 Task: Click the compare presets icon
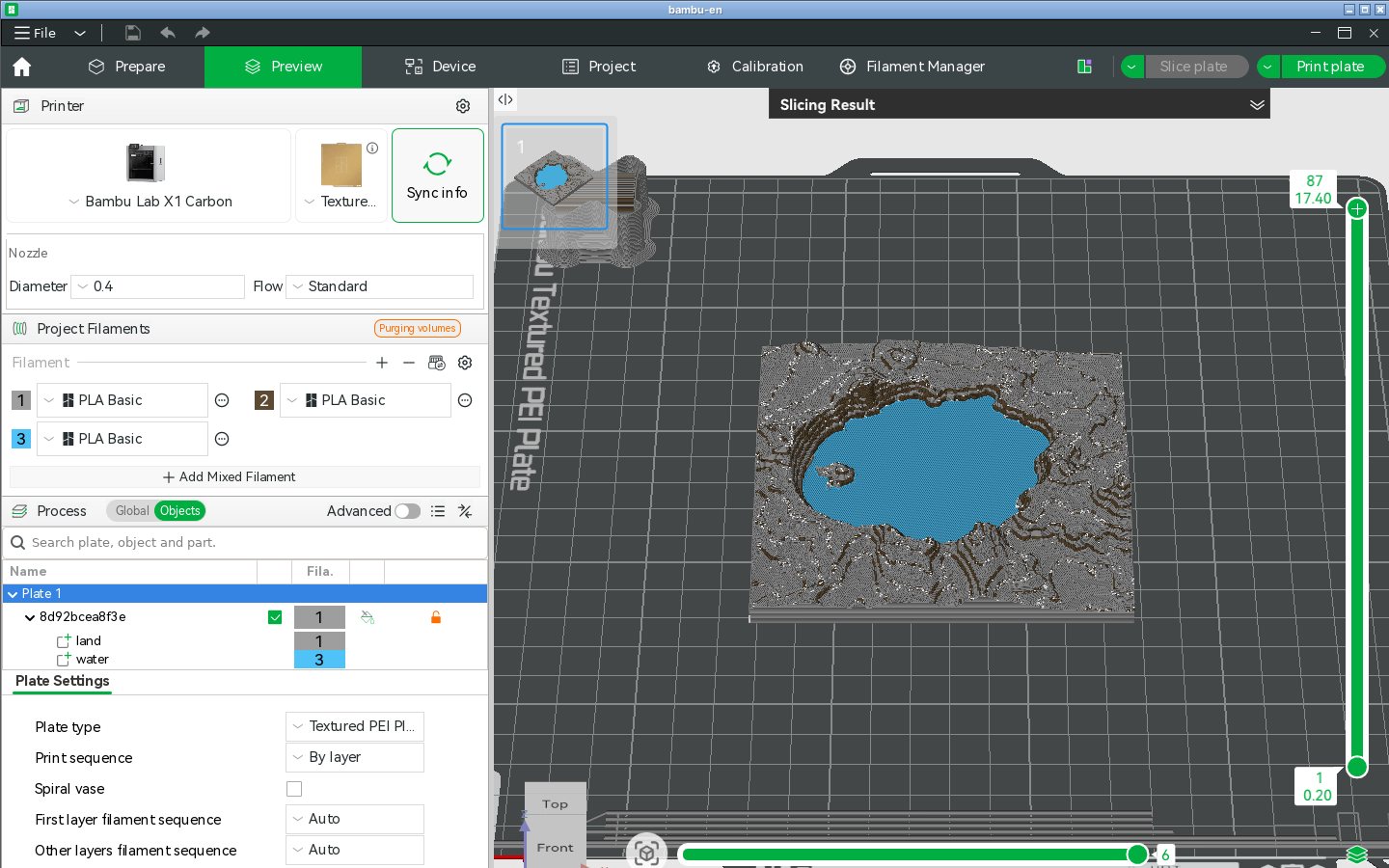pos(465,511)
